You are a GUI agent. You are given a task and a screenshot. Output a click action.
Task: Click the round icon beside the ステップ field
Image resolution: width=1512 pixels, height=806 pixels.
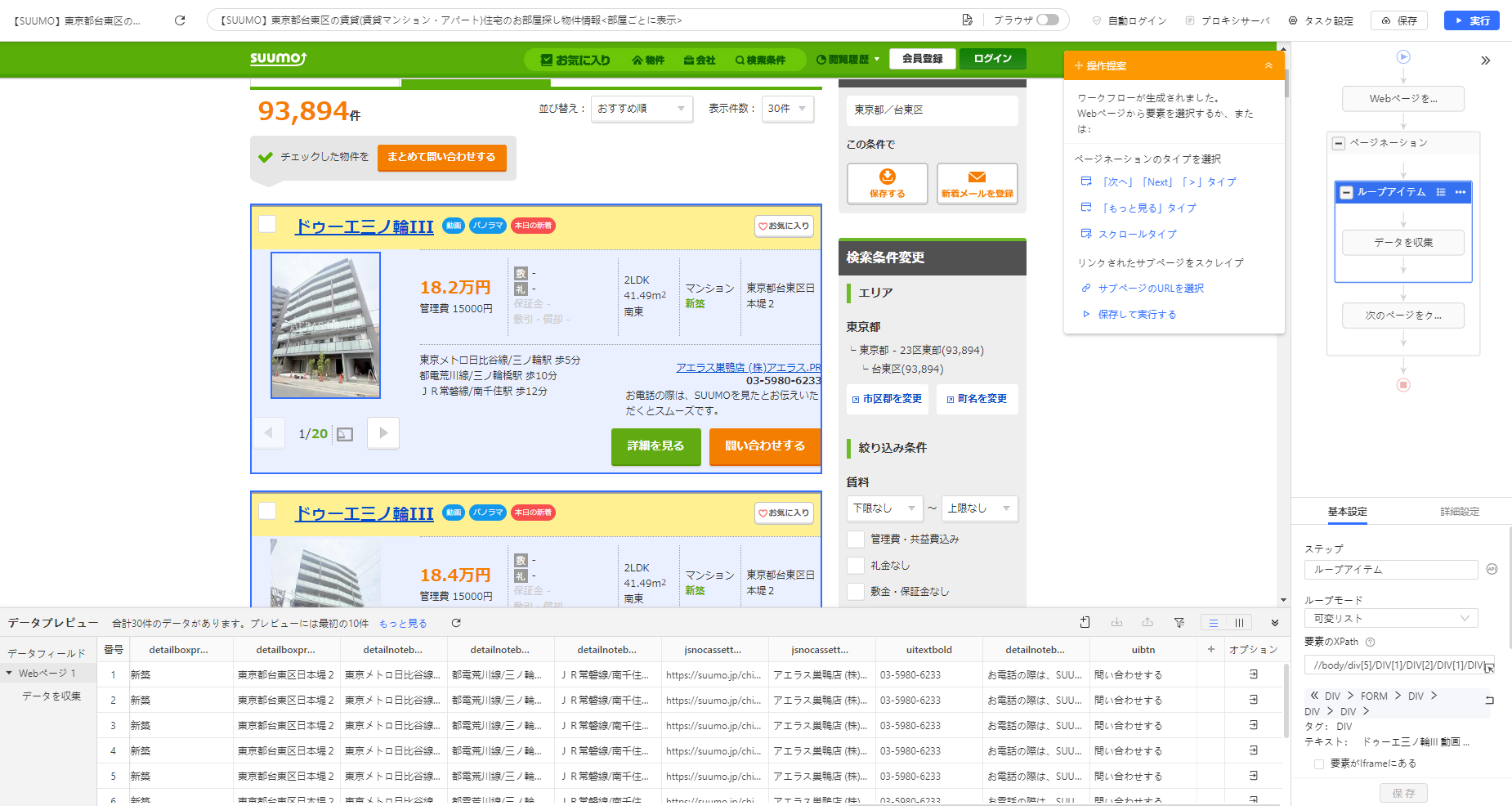(1492, 569)
